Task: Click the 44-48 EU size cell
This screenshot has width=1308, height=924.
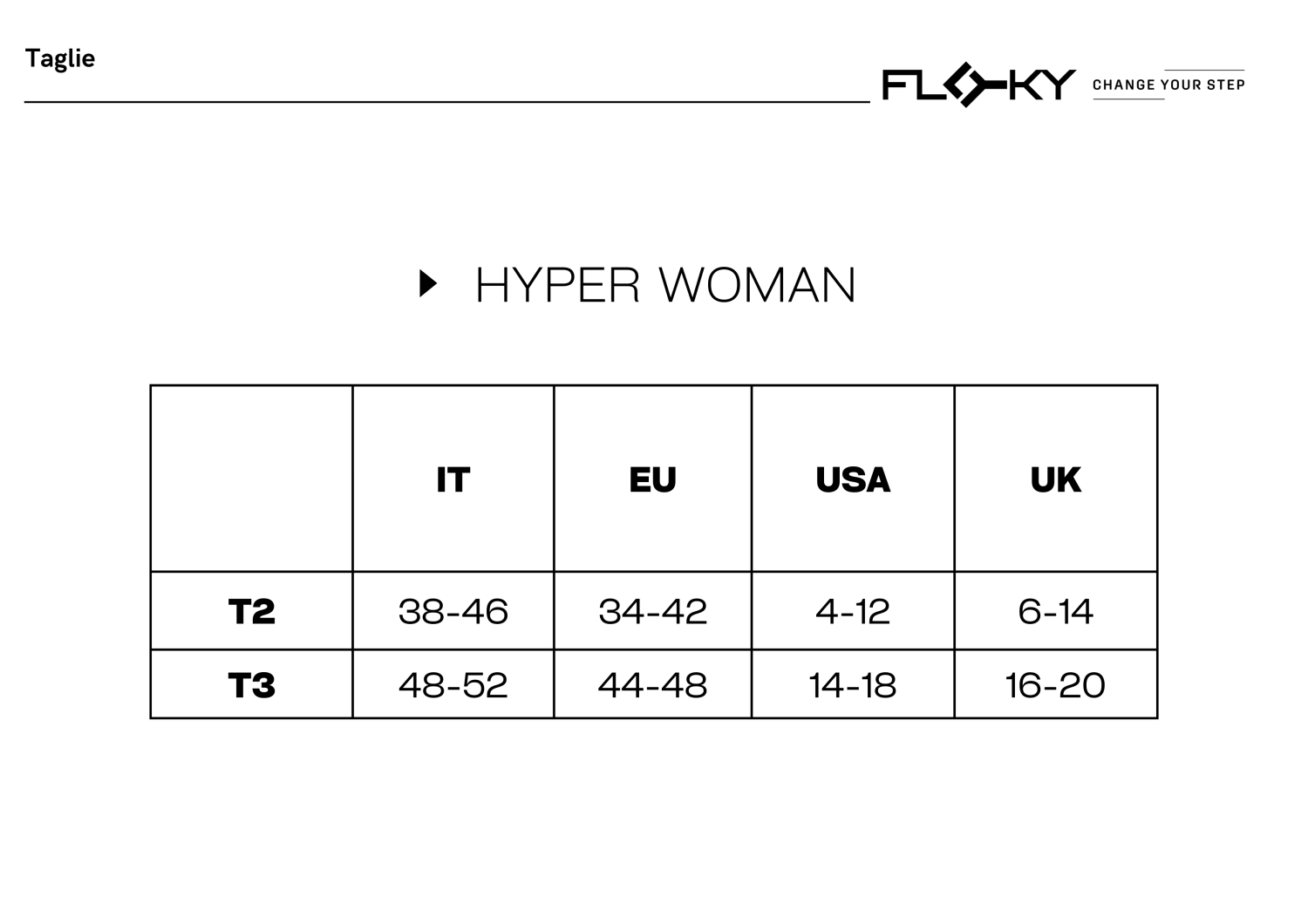Action: click(653, 685)
